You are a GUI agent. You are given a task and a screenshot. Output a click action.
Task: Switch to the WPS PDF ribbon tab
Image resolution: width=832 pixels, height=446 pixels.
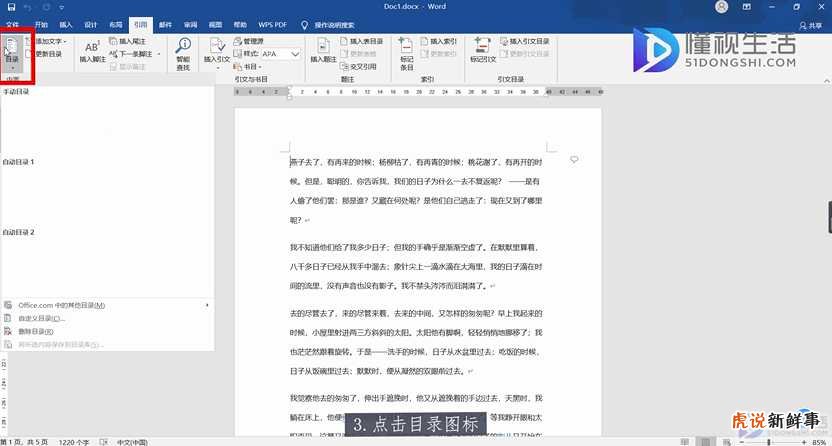click(272, 25)
